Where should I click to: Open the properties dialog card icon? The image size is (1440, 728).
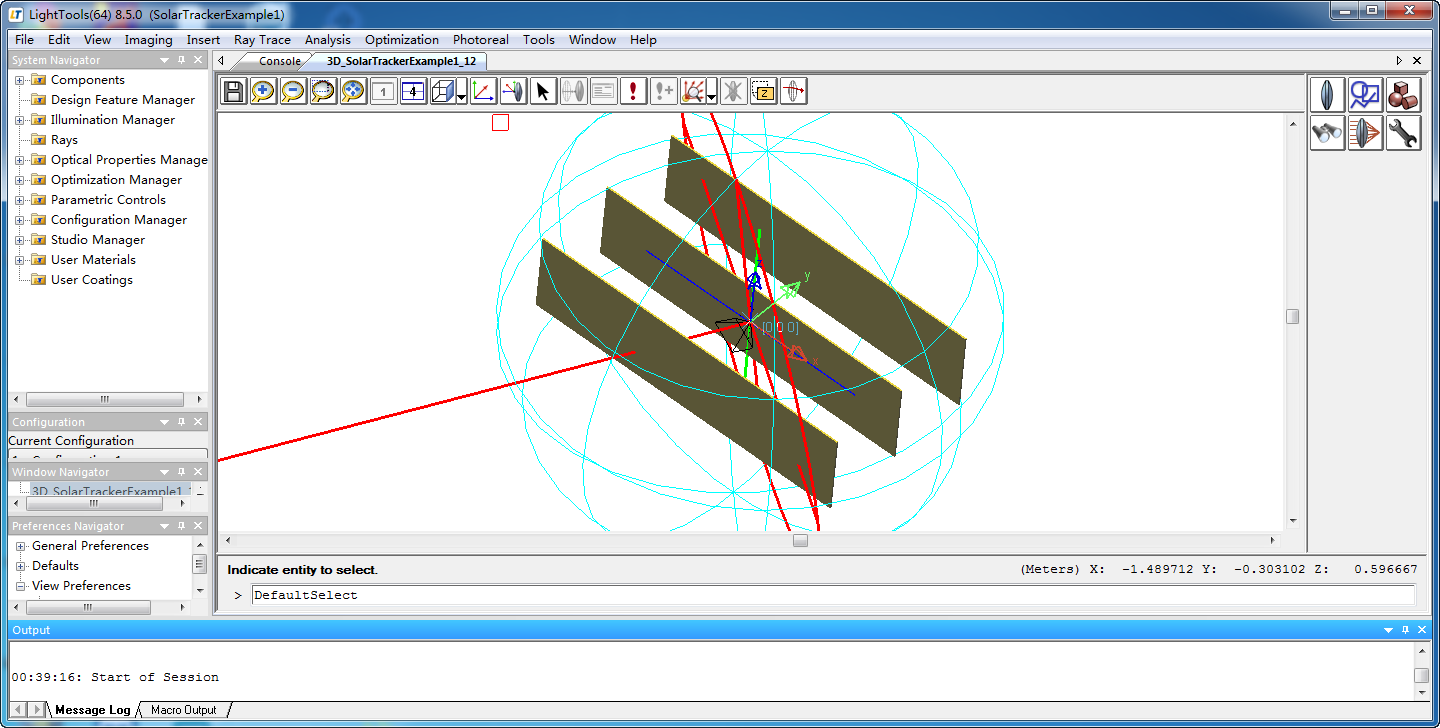pos(603,92)
